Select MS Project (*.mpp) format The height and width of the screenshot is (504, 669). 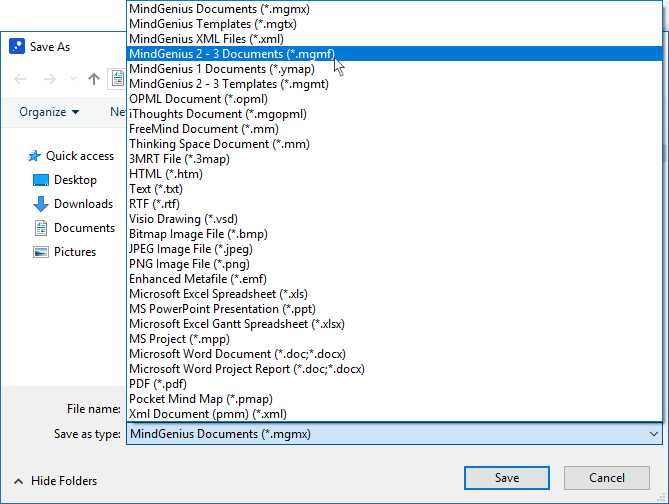coord(394,339)
